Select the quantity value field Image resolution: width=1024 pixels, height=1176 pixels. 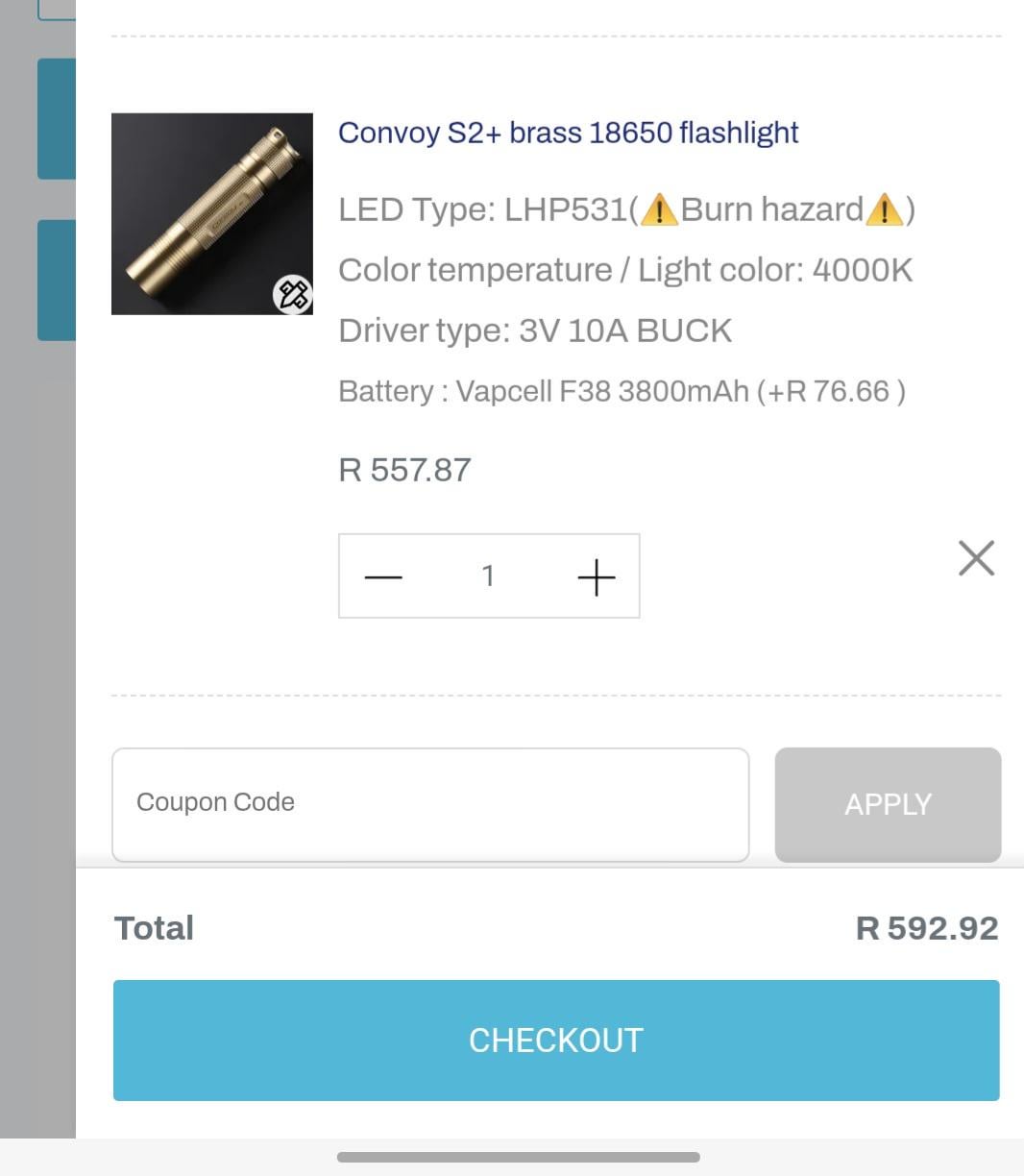(x=488, y=576)
